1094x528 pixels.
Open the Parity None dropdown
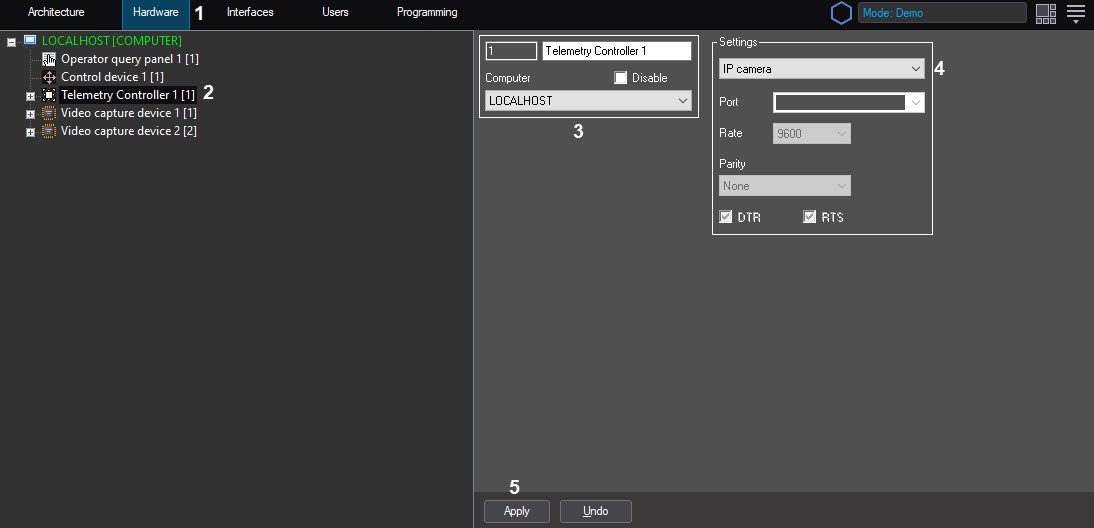[784, 186]
